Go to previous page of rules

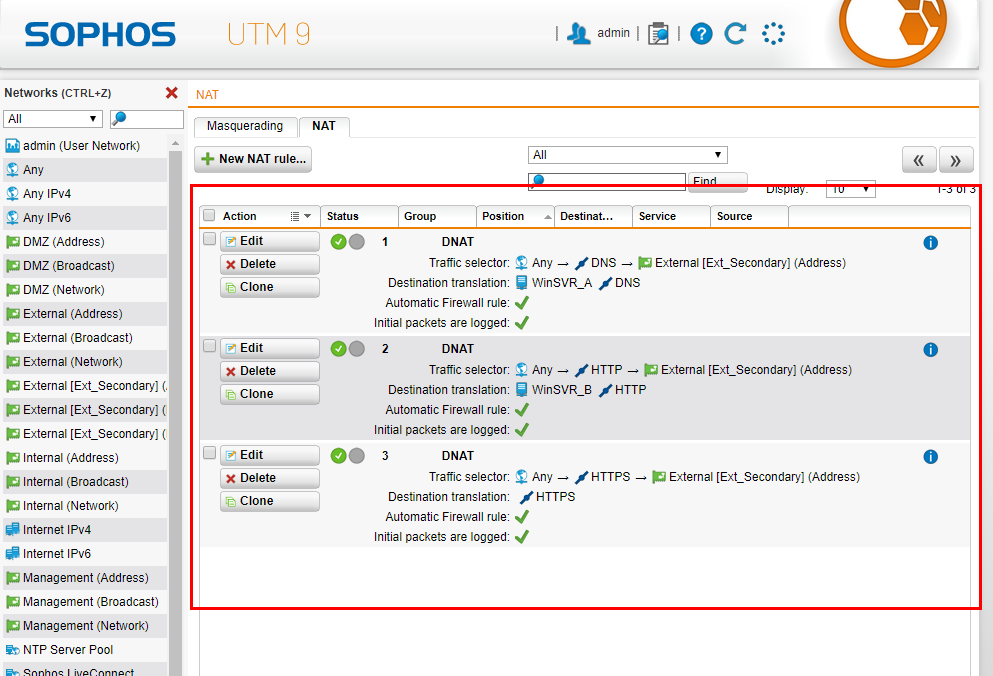(919, 160)
